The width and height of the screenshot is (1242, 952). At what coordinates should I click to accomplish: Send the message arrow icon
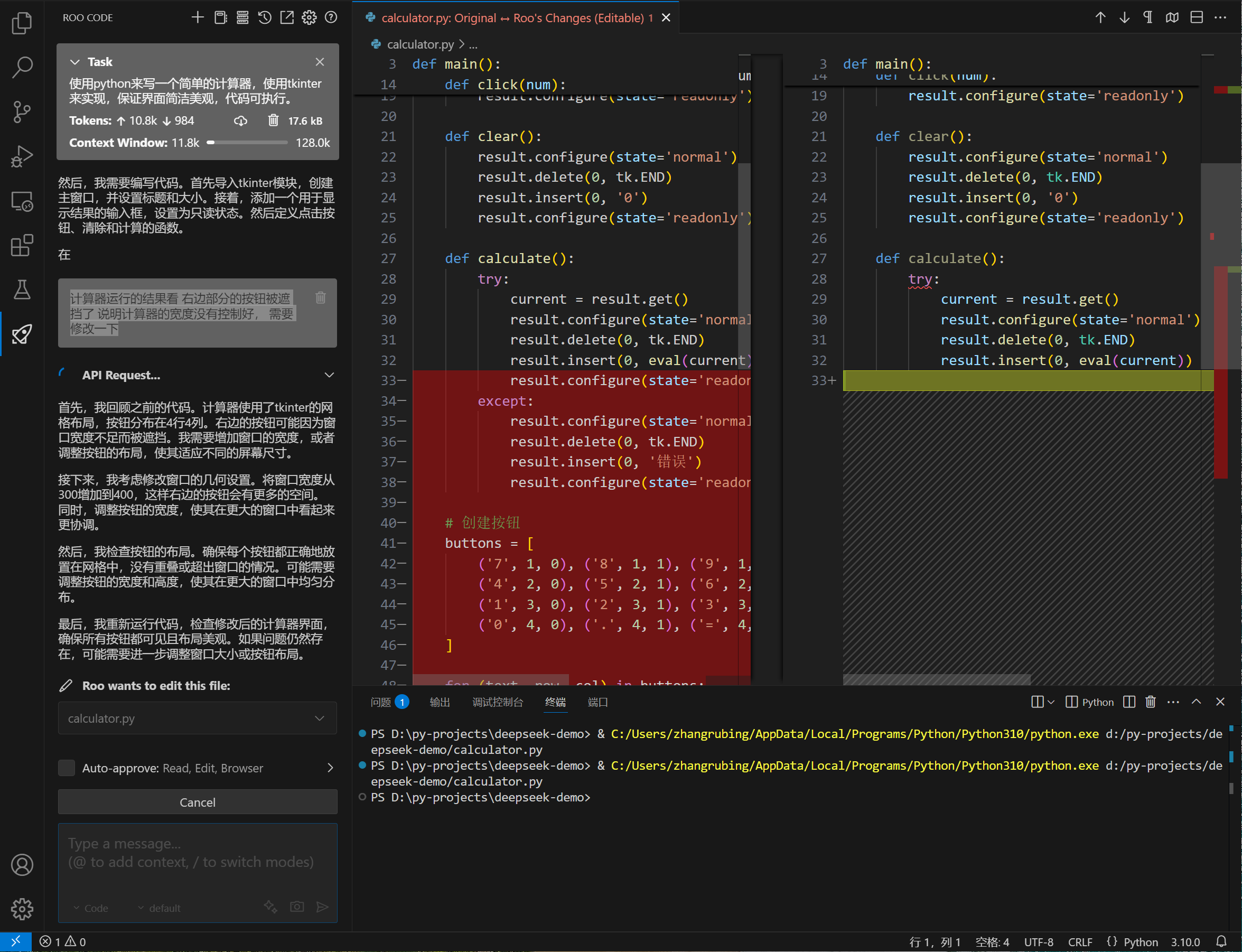pyautogui.click(x=322, y=907)
